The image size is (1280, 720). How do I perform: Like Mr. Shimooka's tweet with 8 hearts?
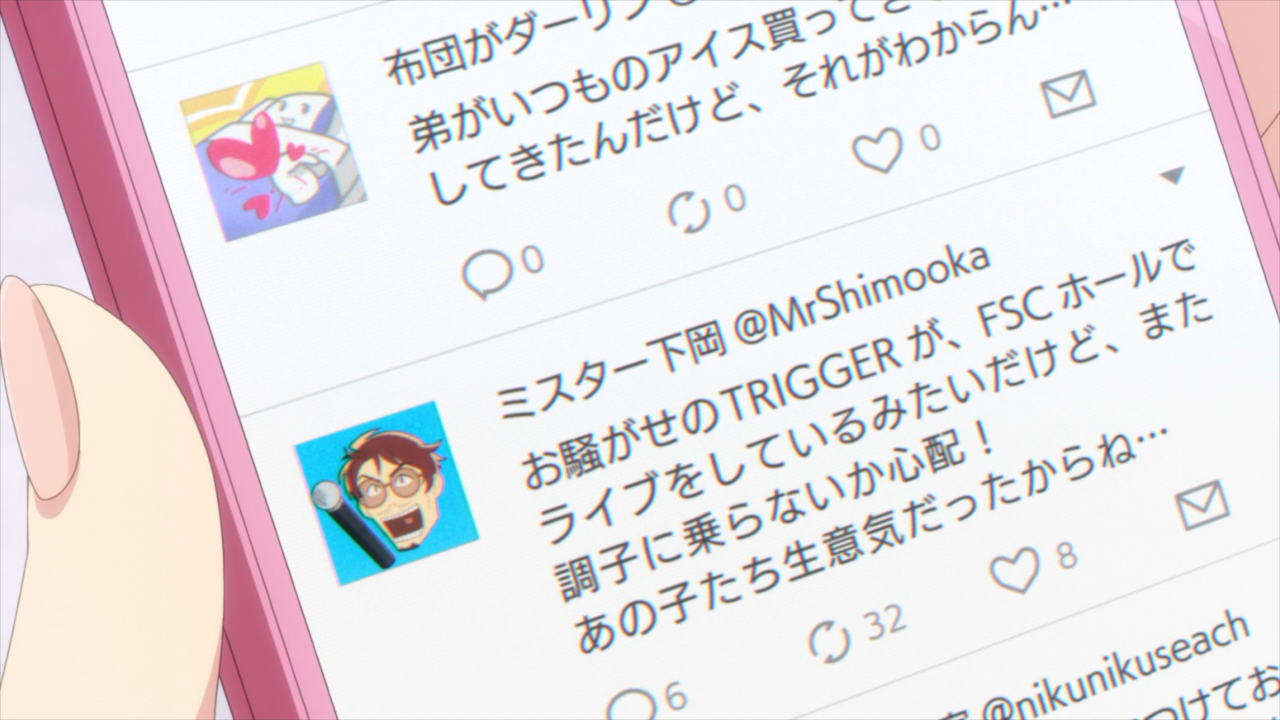click(x=1016, y=569)
